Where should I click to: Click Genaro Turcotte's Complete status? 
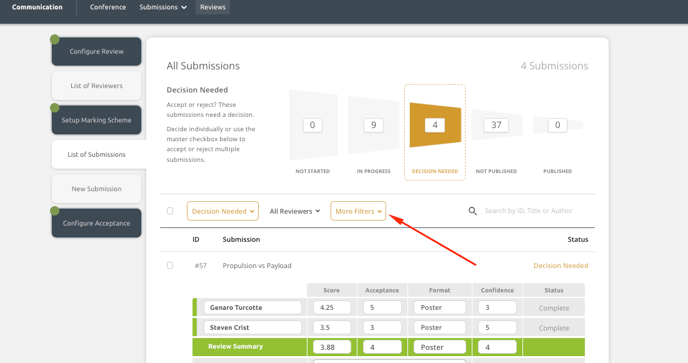click(x=554, y=308)
